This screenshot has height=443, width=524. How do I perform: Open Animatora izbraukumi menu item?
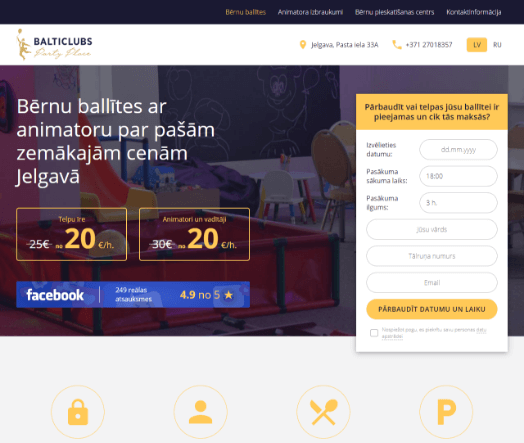pyautogui.click(x=310, y=12)
